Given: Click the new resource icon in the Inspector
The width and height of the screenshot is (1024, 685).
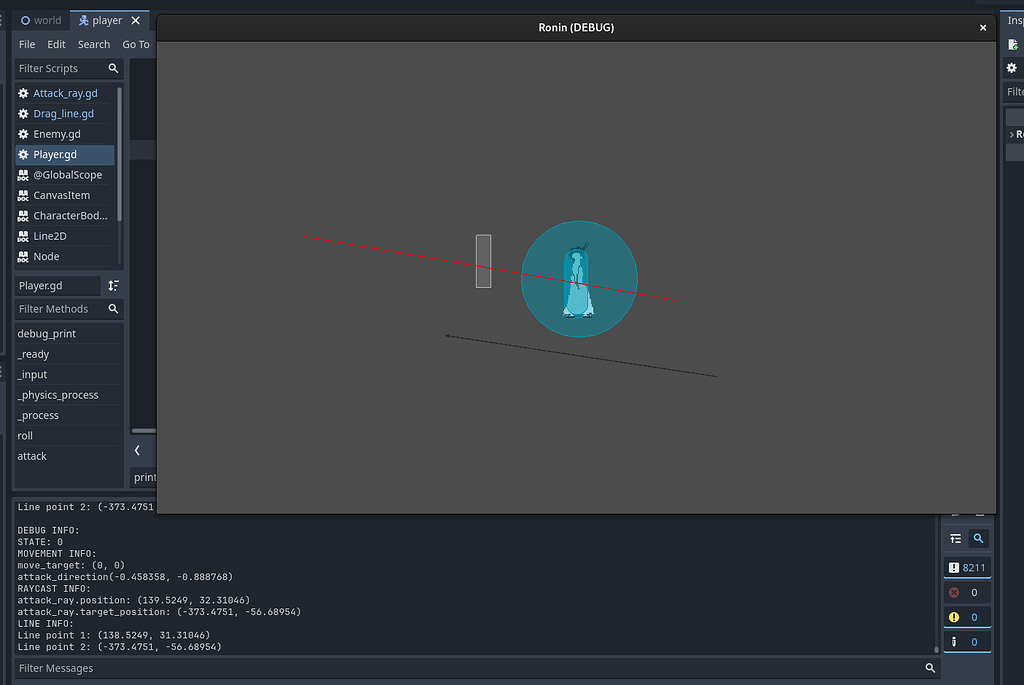Looking at the screenshot, I should click(1011, 44).
